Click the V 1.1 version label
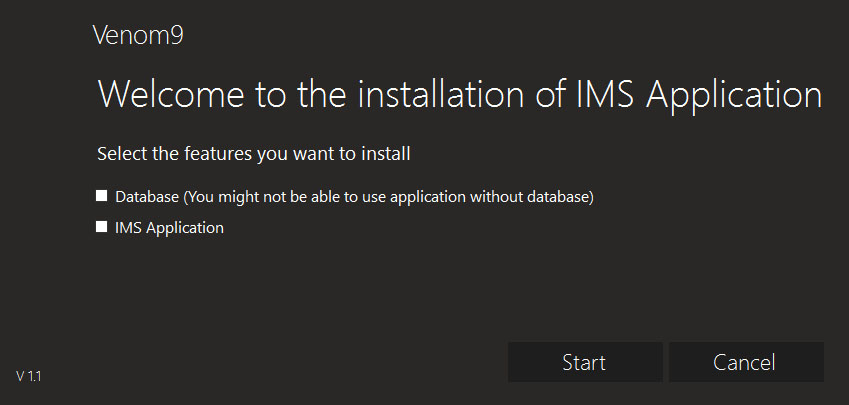The height and width of the screenshot is (405, 849). click(x=29, y=376)
